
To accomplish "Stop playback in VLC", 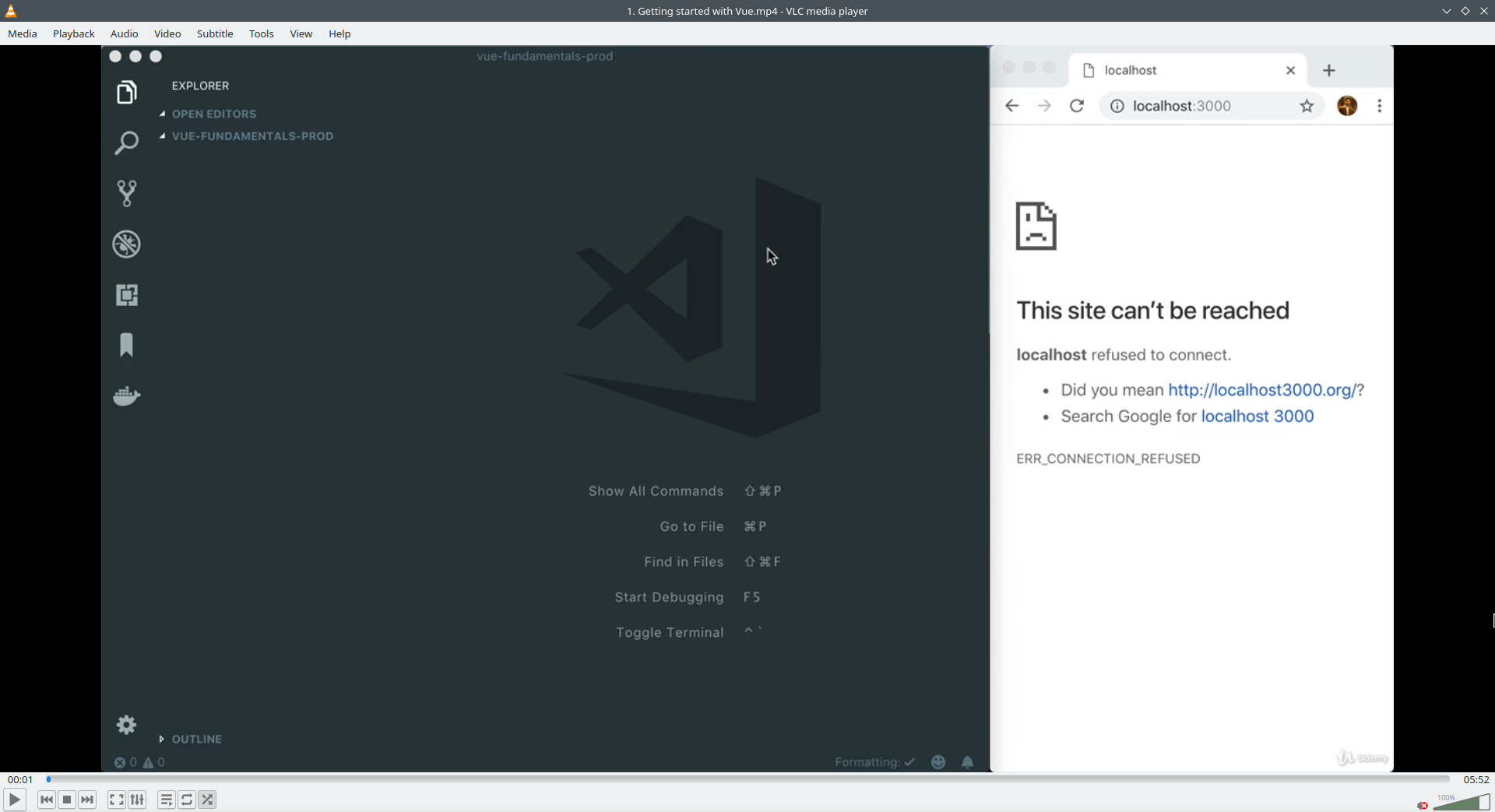I will [x=67, y=800].
